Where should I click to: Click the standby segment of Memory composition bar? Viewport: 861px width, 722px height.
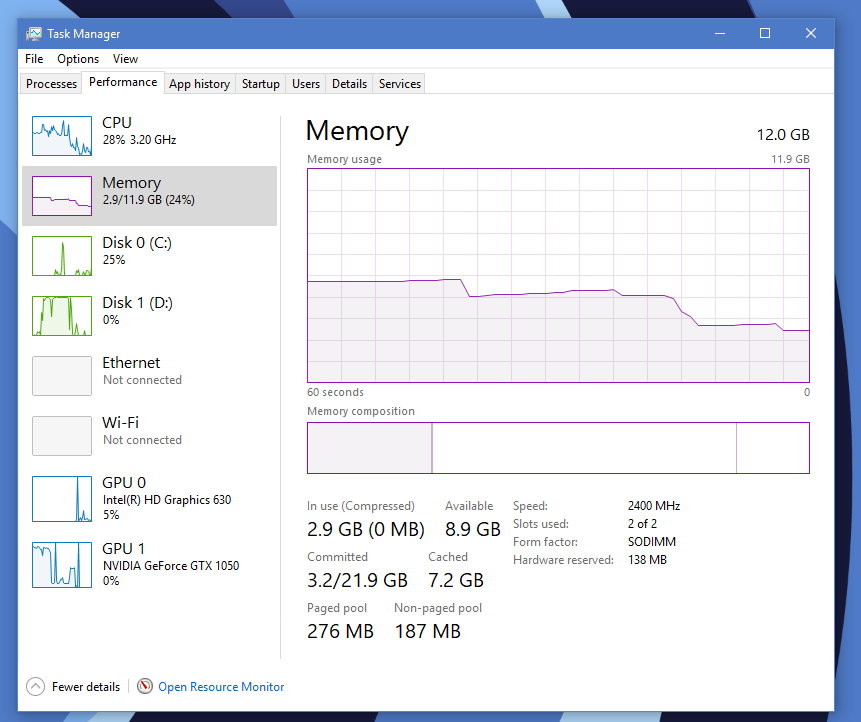point(584,448)
